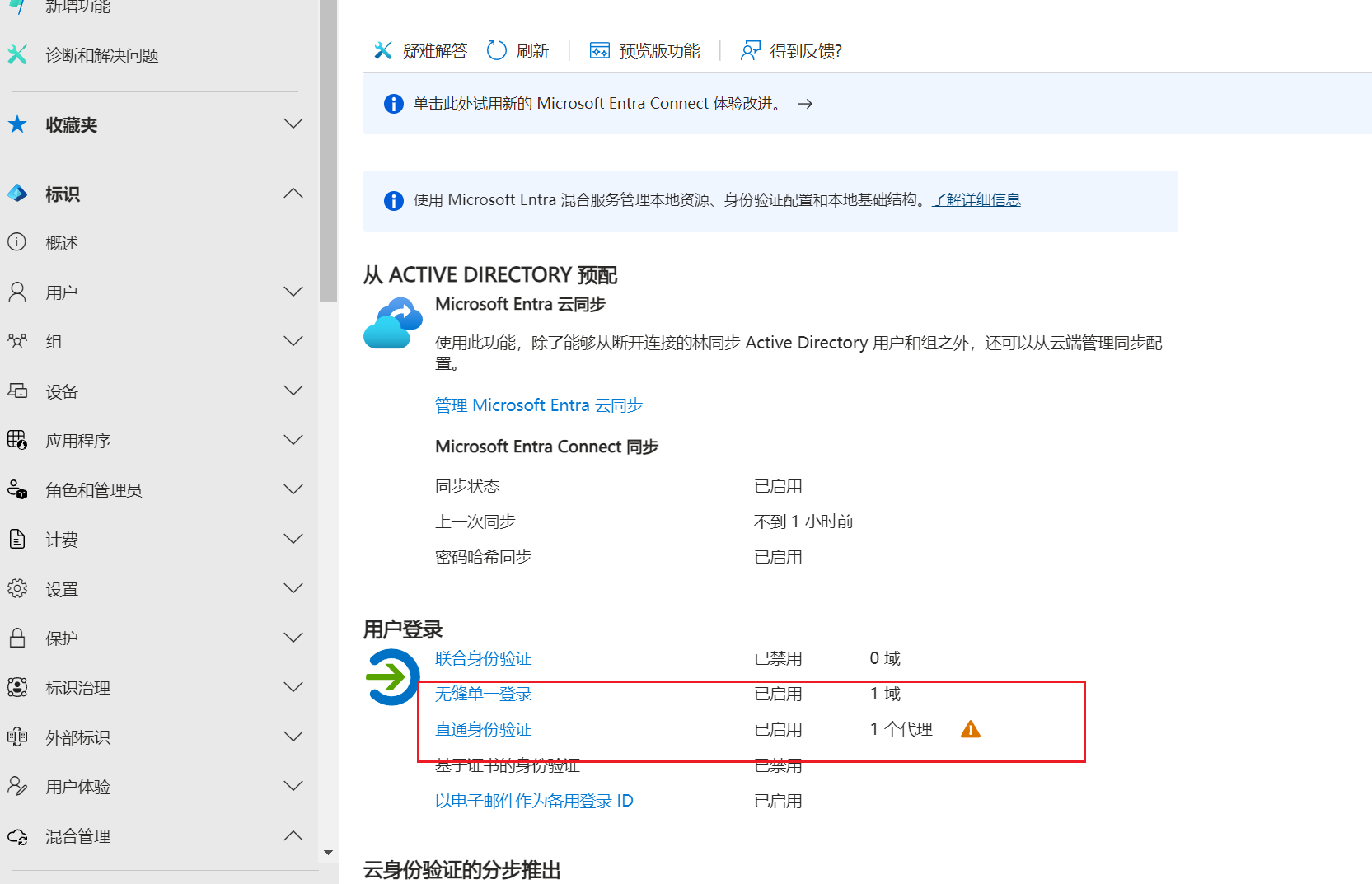Click the 预览版功能 icon
Image resolution: width=1372 pixels, height=884 pixels.
coord(600,51)
